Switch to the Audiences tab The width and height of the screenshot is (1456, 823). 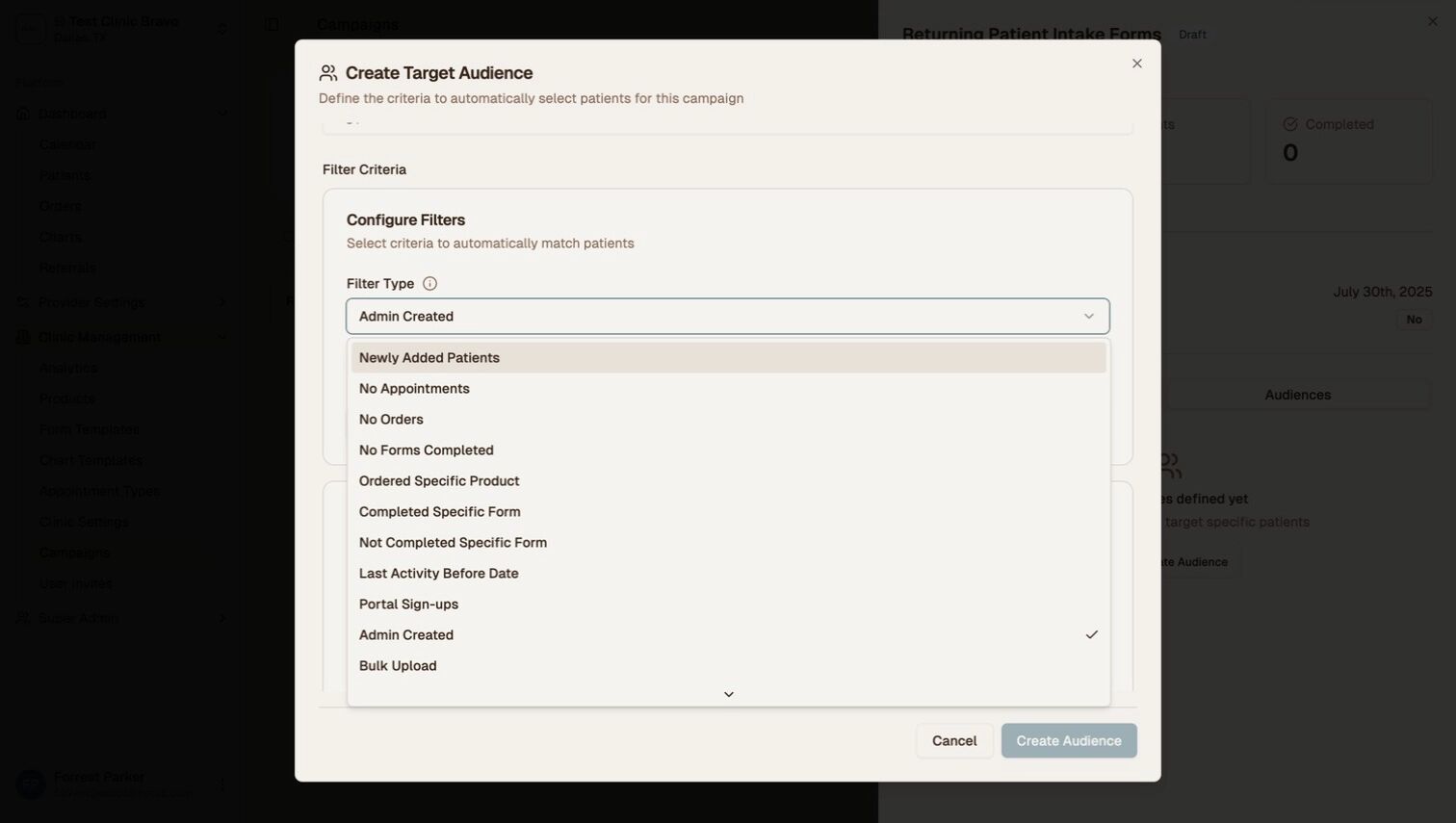[1297, 395]
